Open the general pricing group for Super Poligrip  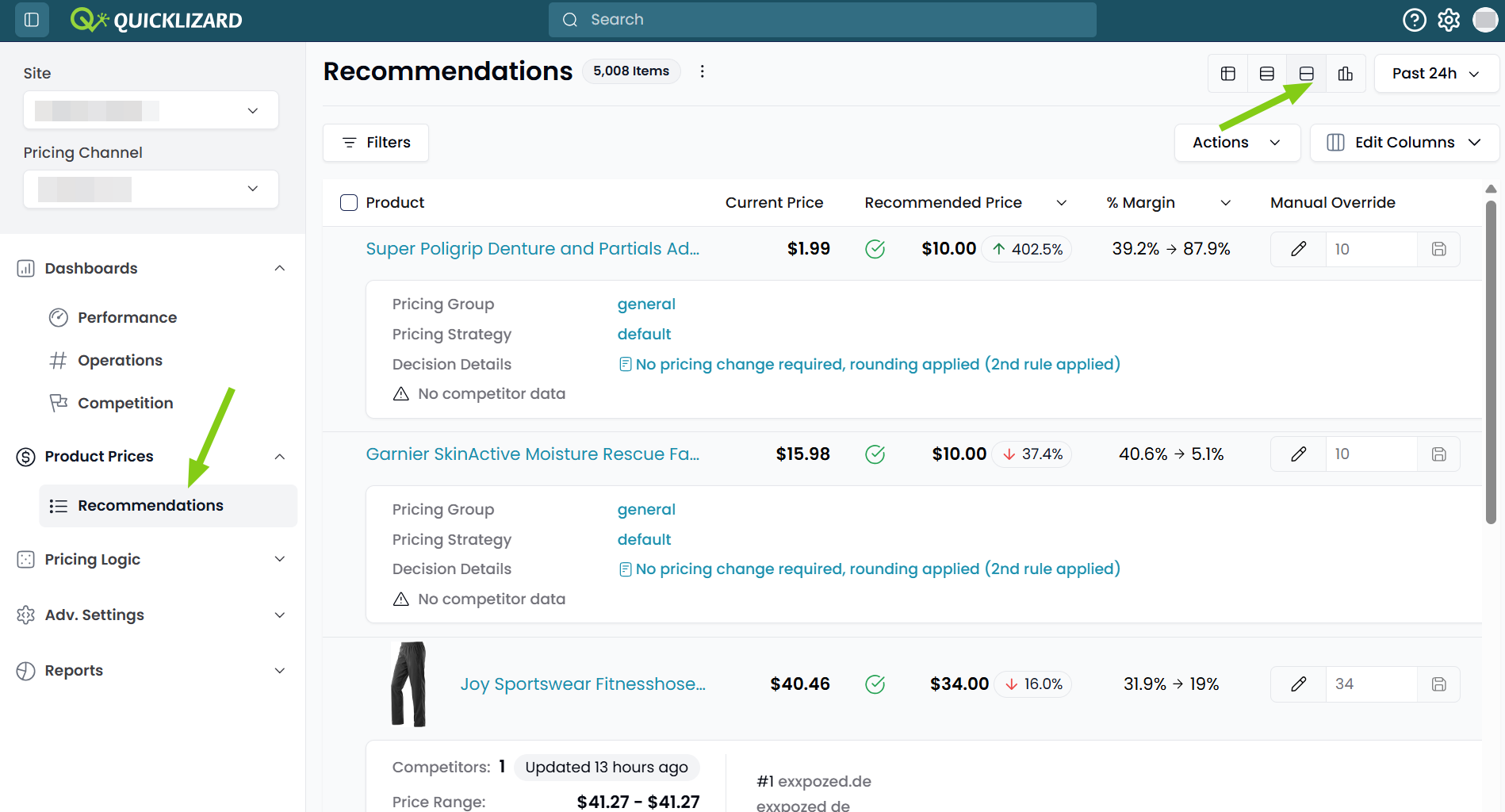[x=646, y=304]
